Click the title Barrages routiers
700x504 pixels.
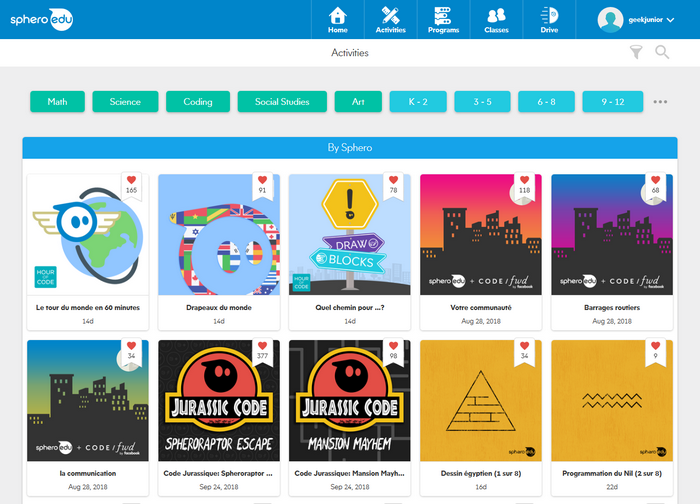612,308
